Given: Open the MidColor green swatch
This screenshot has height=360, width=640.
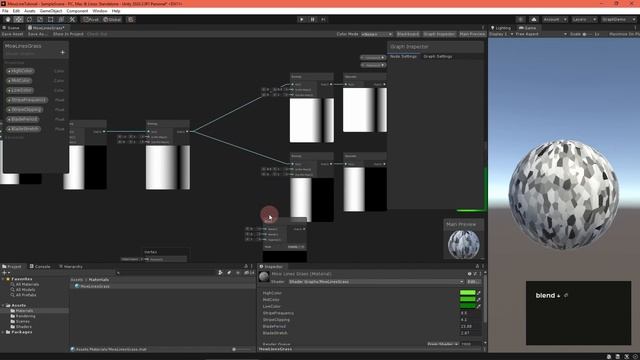Looking at the screenshot, I should (x=467, y=299).
